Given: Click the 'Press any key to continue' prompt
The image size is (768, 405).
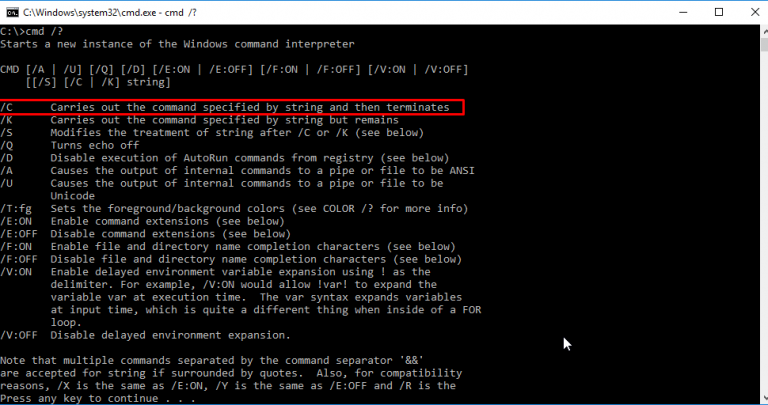Looking at the screenshot, I should (x=97, y=399).
